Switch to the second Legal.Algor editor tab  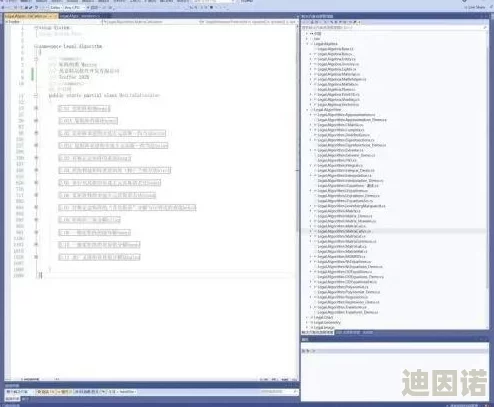81,16
